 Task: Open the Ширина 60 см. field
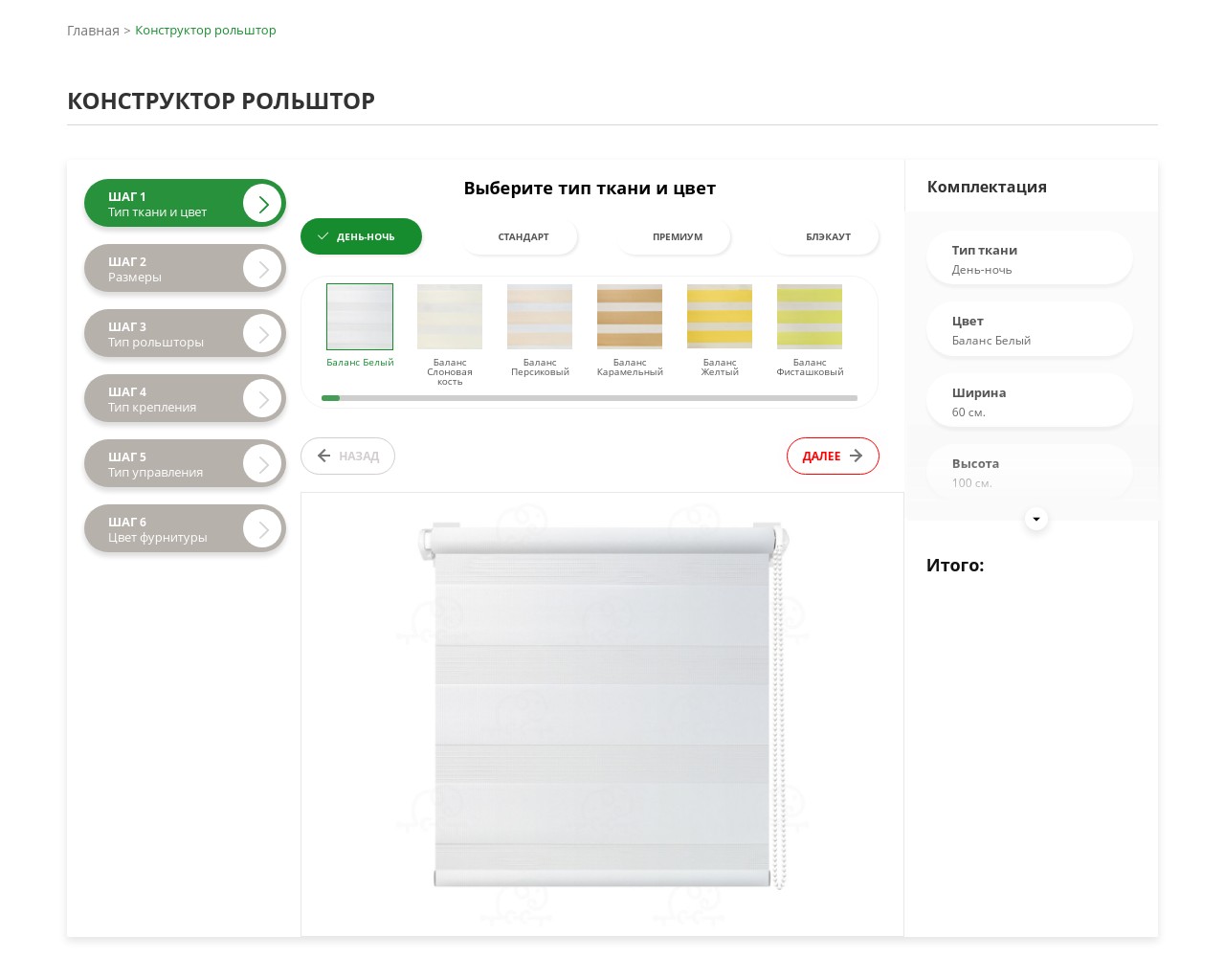tap(1029, 401)
